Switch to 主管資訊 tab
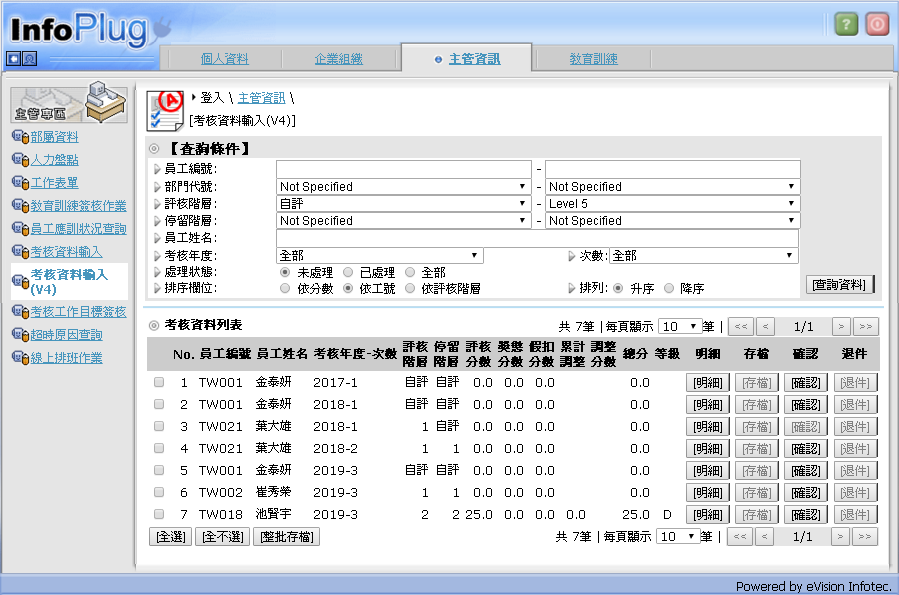The image size is (899, 595). pyautogui.click(x=475, y=59)
